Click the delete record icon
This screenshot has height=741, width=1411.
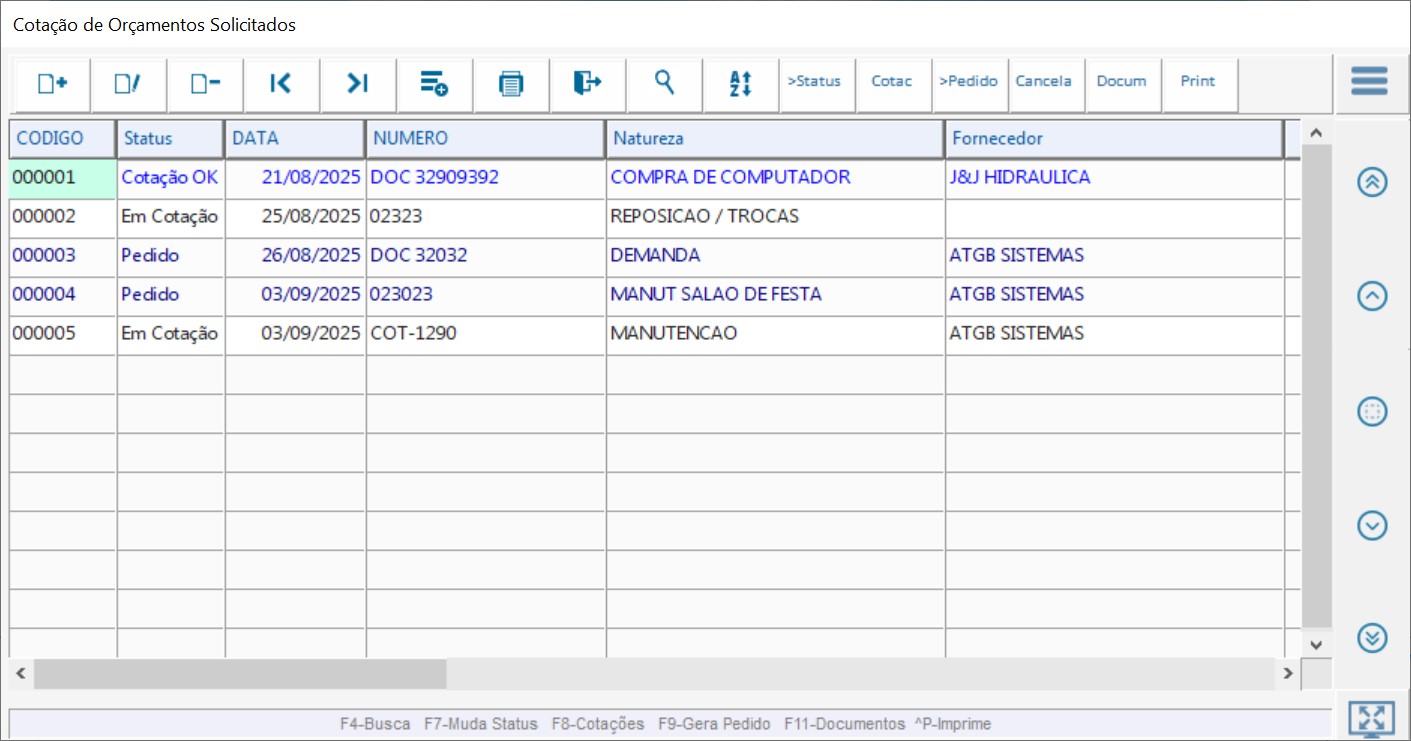205,84
